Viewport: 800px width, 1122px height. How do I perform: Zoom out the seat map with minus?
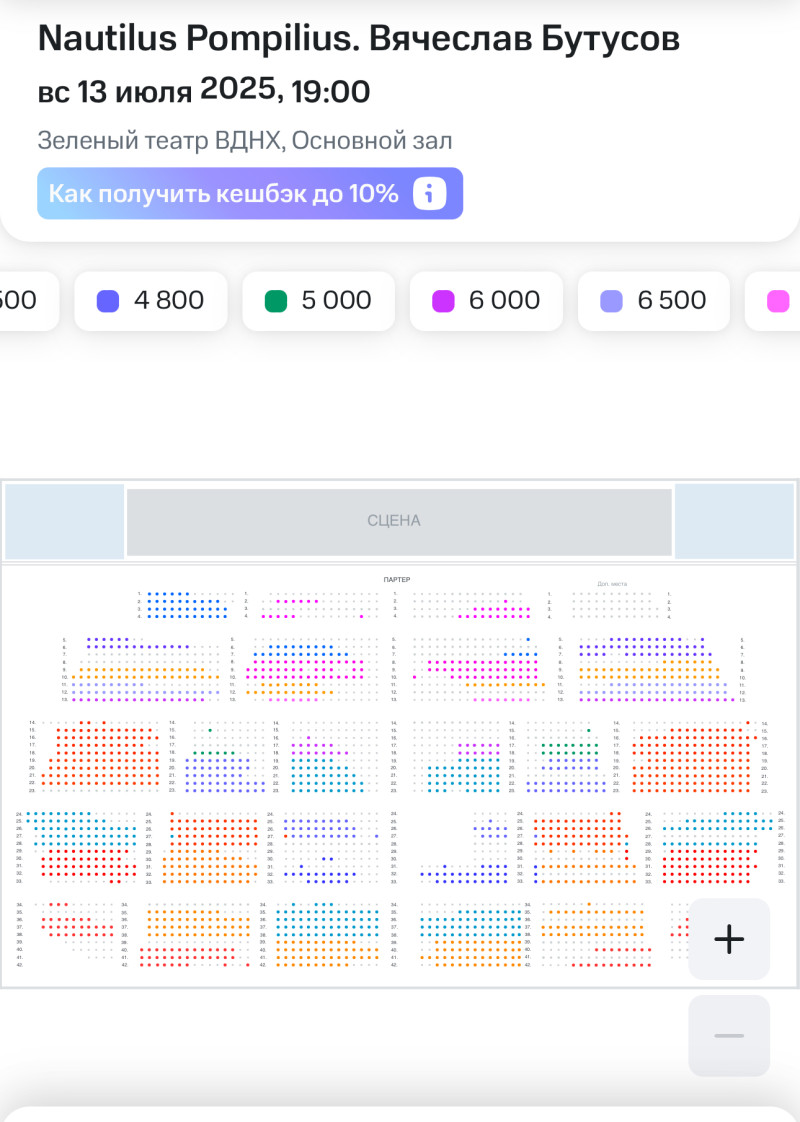point(729,1035)
